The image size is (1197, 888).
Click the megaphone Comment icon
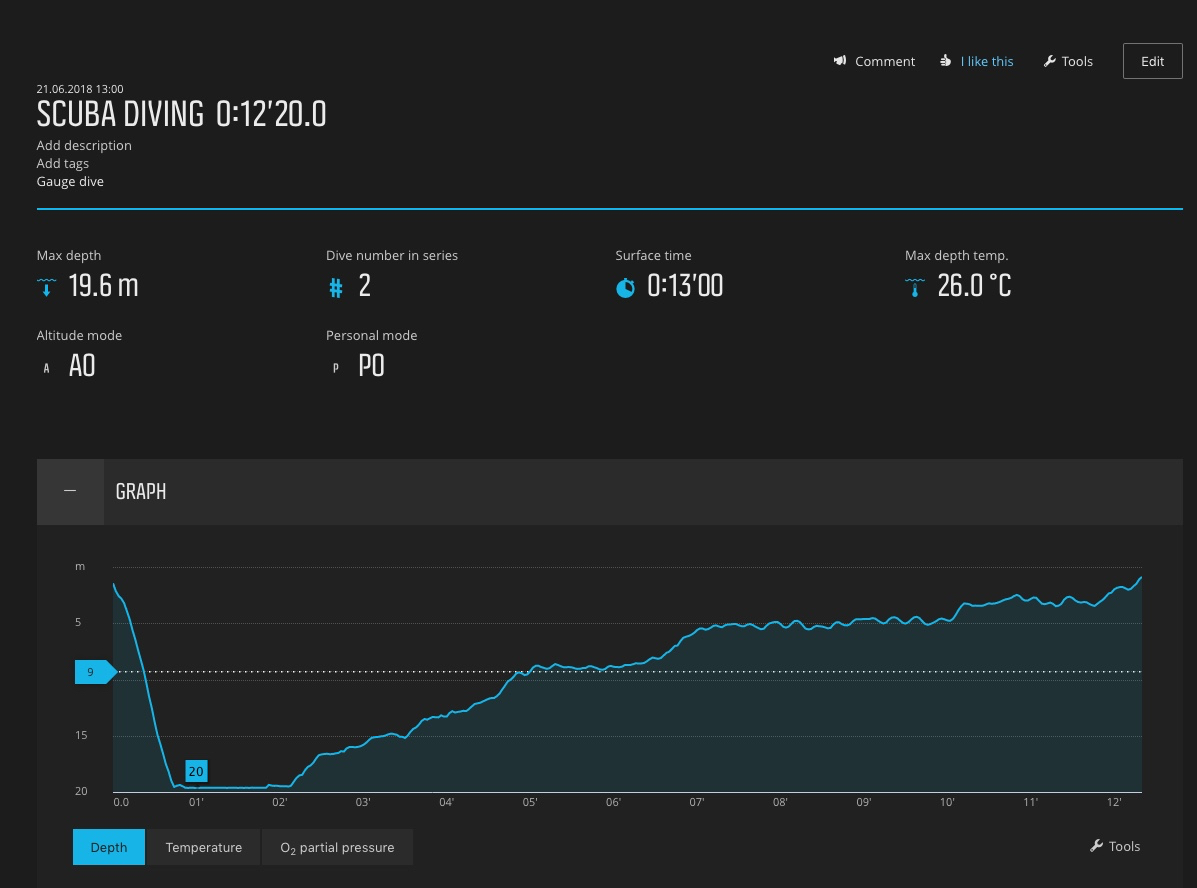[x=840, y=61]
